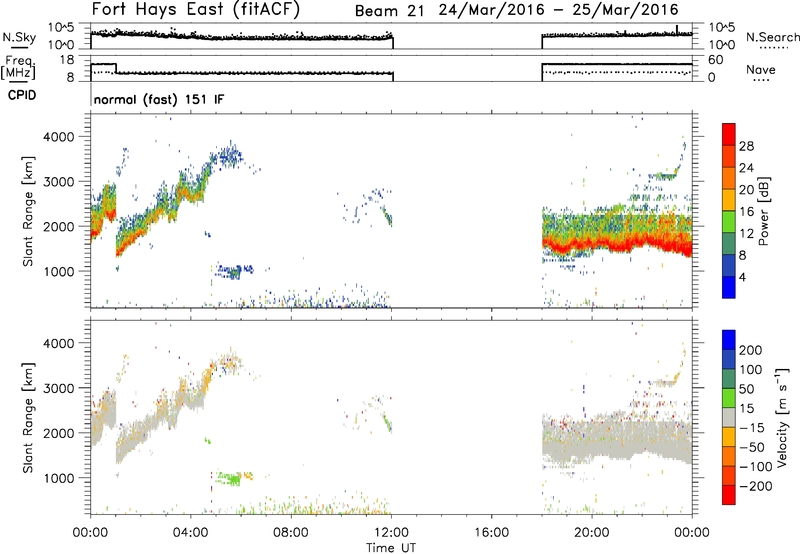Click the blue segment of the Power color bar

click(x=729, y=287)
